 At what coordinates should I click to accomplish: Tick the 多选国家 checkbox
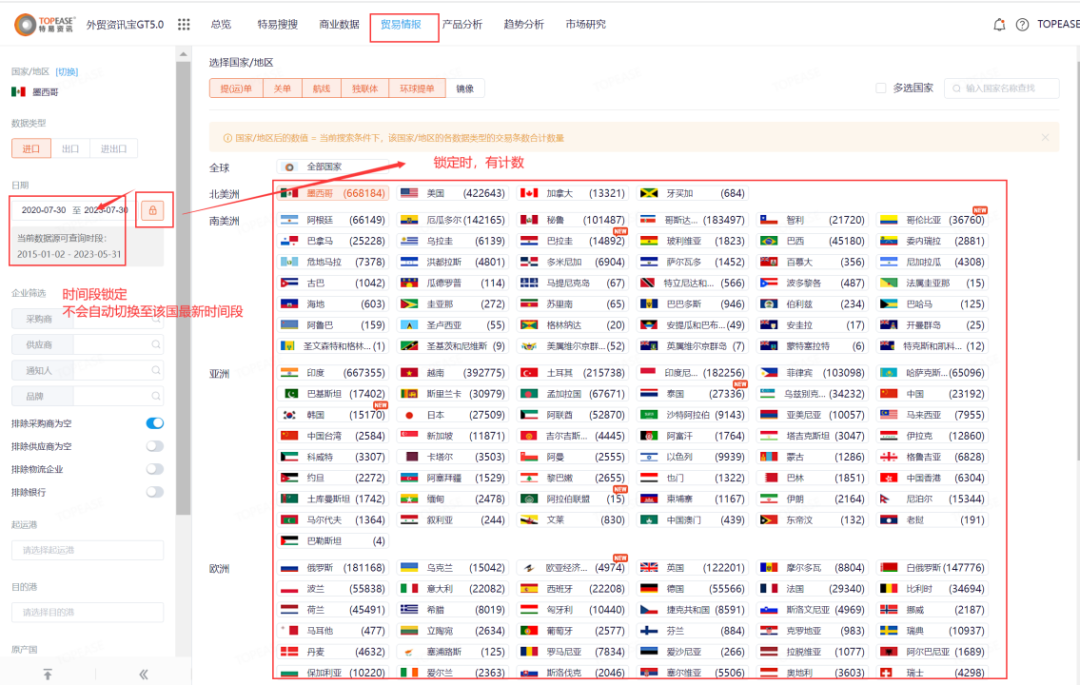pos(880,88)
